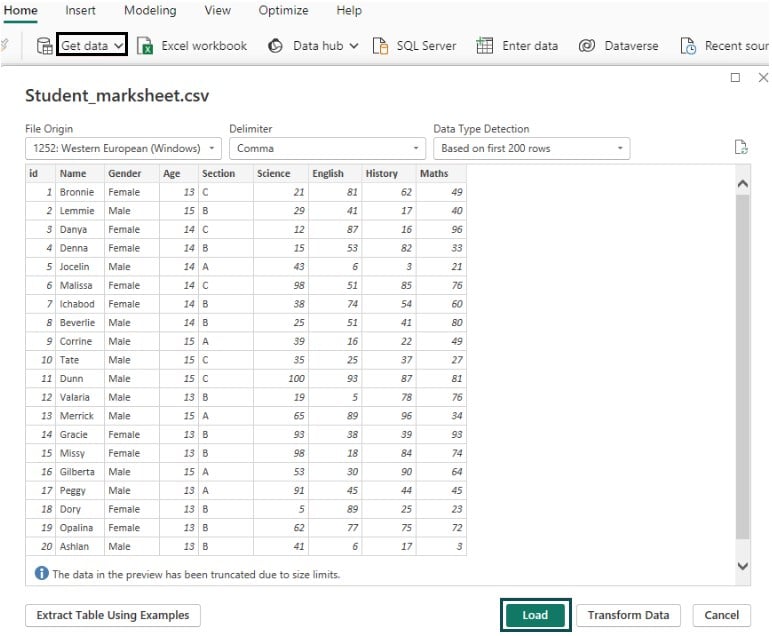Click the name cell Malissa
The image size is (772, 636).
coord(80,285)
